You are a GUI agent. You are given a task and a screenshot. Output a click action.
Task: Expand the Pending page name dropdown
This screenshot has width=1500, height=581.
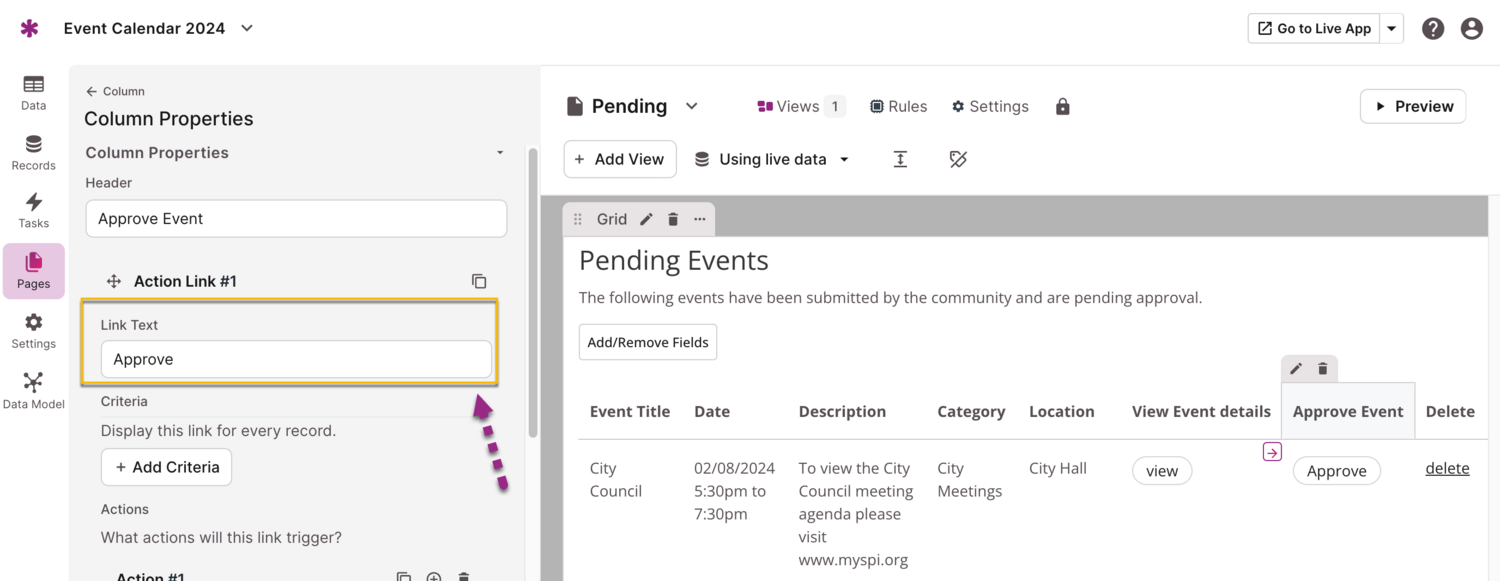pos(691,106)
